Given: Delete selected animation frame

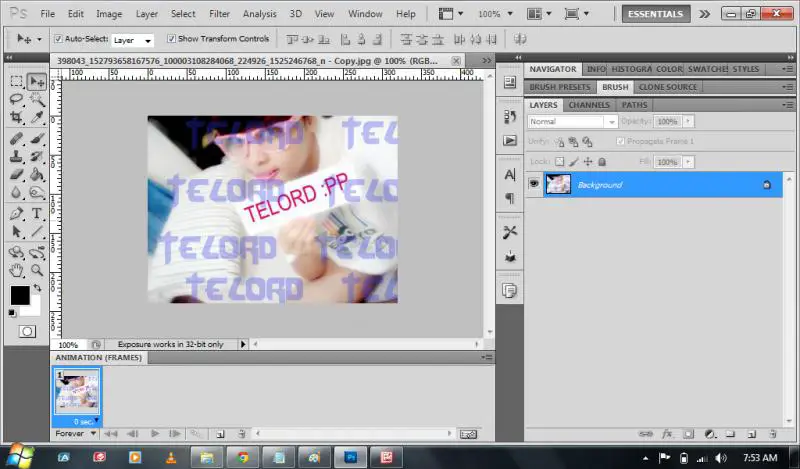Looking at the screenshot, I should point(242,434).
